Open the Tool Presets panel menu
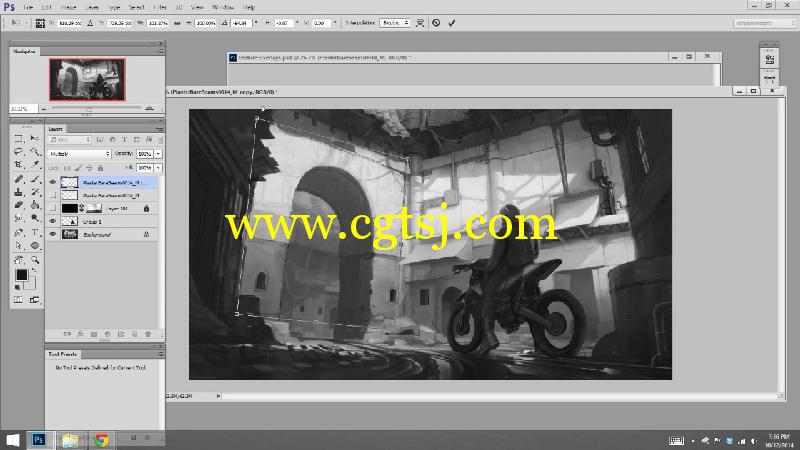 [x=160, y=354]
